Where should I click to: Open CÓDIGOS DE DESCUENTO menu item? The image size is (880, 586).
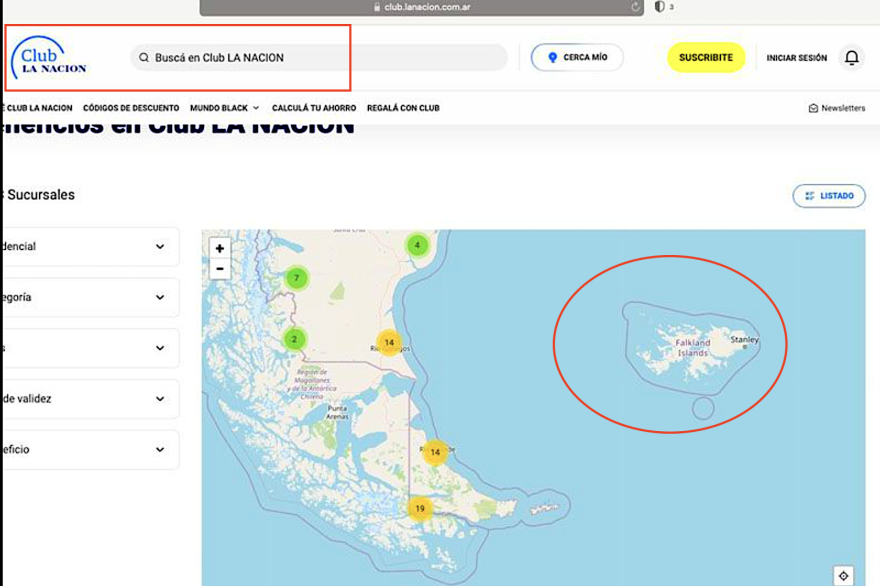tap(131, 108)
